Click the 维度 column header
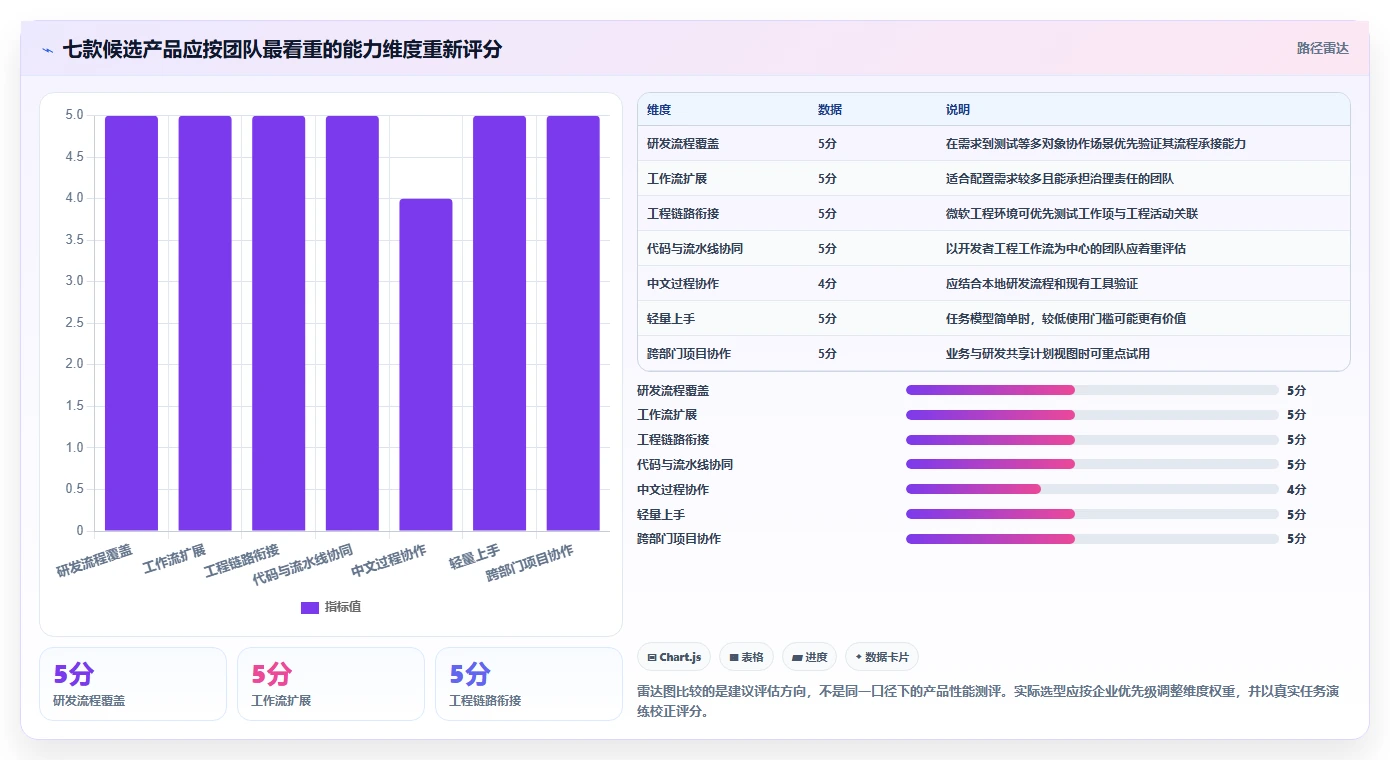Screen dimensions: 1390x760 coord(659,110)
